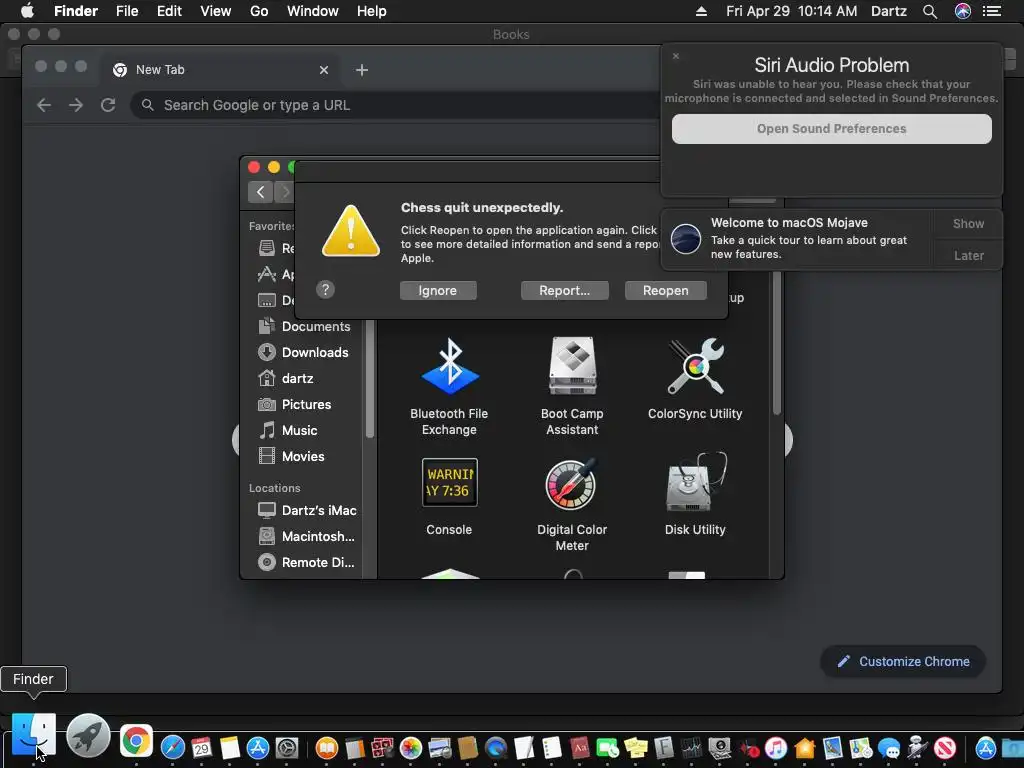The height and width of the screenshot is (768, 1024).
Task: Reload the Chrome page
Action: 108,104
